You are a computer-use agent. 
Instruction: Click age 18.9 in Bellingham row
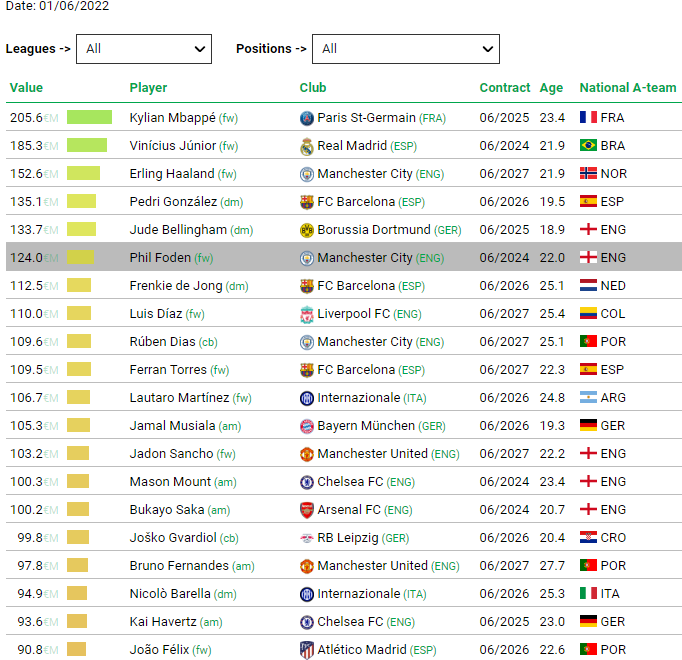pyautogui.click(x=552, y=230)
